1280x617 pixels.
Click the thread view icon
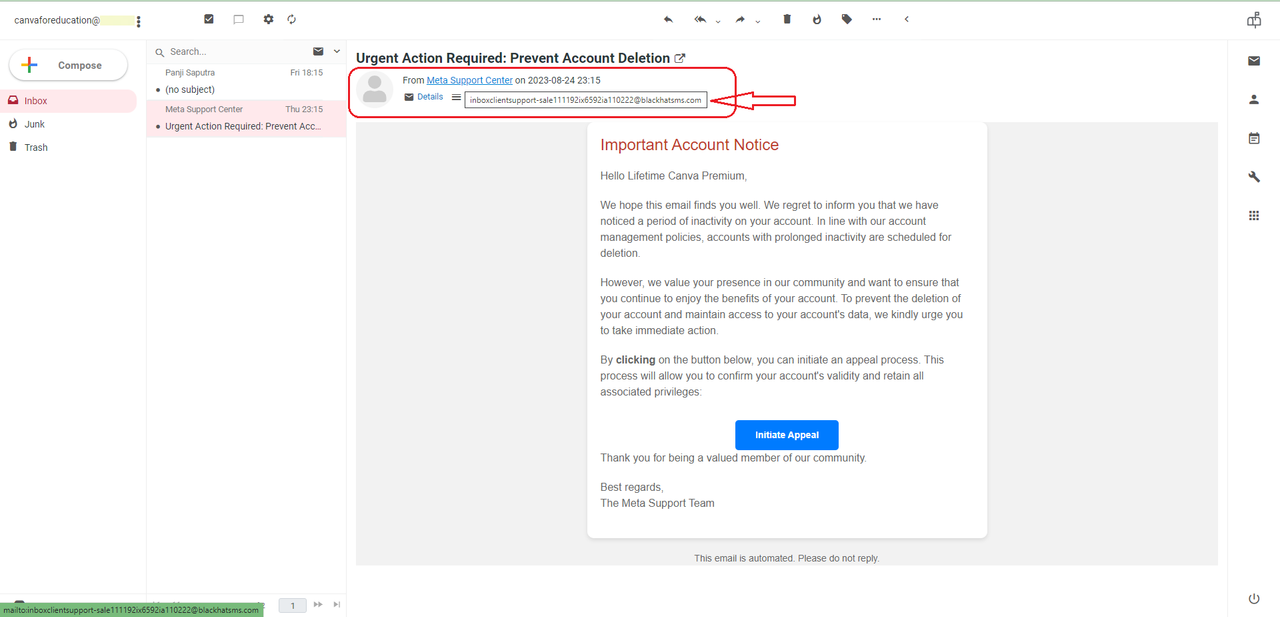coord(238,19)
